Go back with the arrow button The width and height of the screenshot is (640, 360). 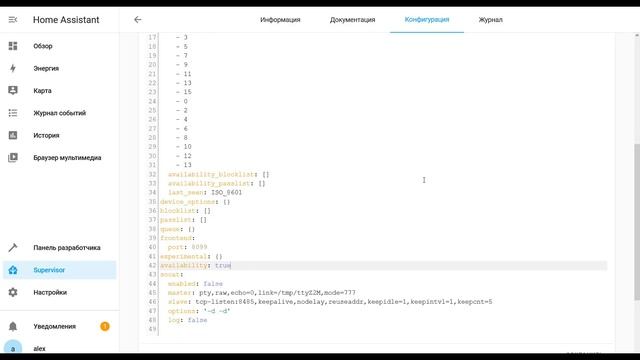coord(138,20)
